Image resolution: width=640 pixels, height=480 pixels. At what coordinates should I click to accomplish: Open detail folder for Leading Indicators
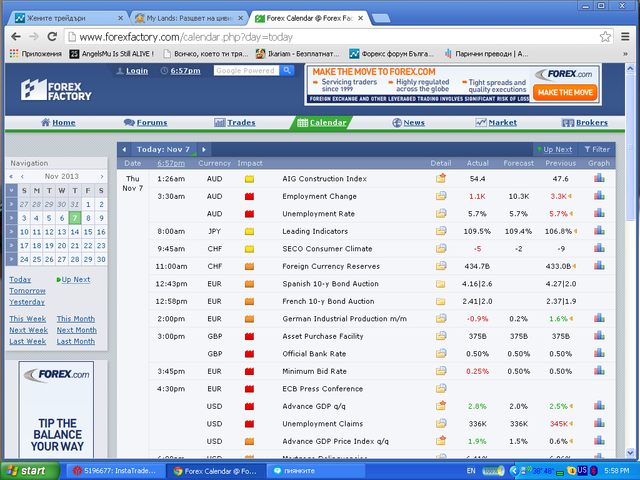[440, 231]
